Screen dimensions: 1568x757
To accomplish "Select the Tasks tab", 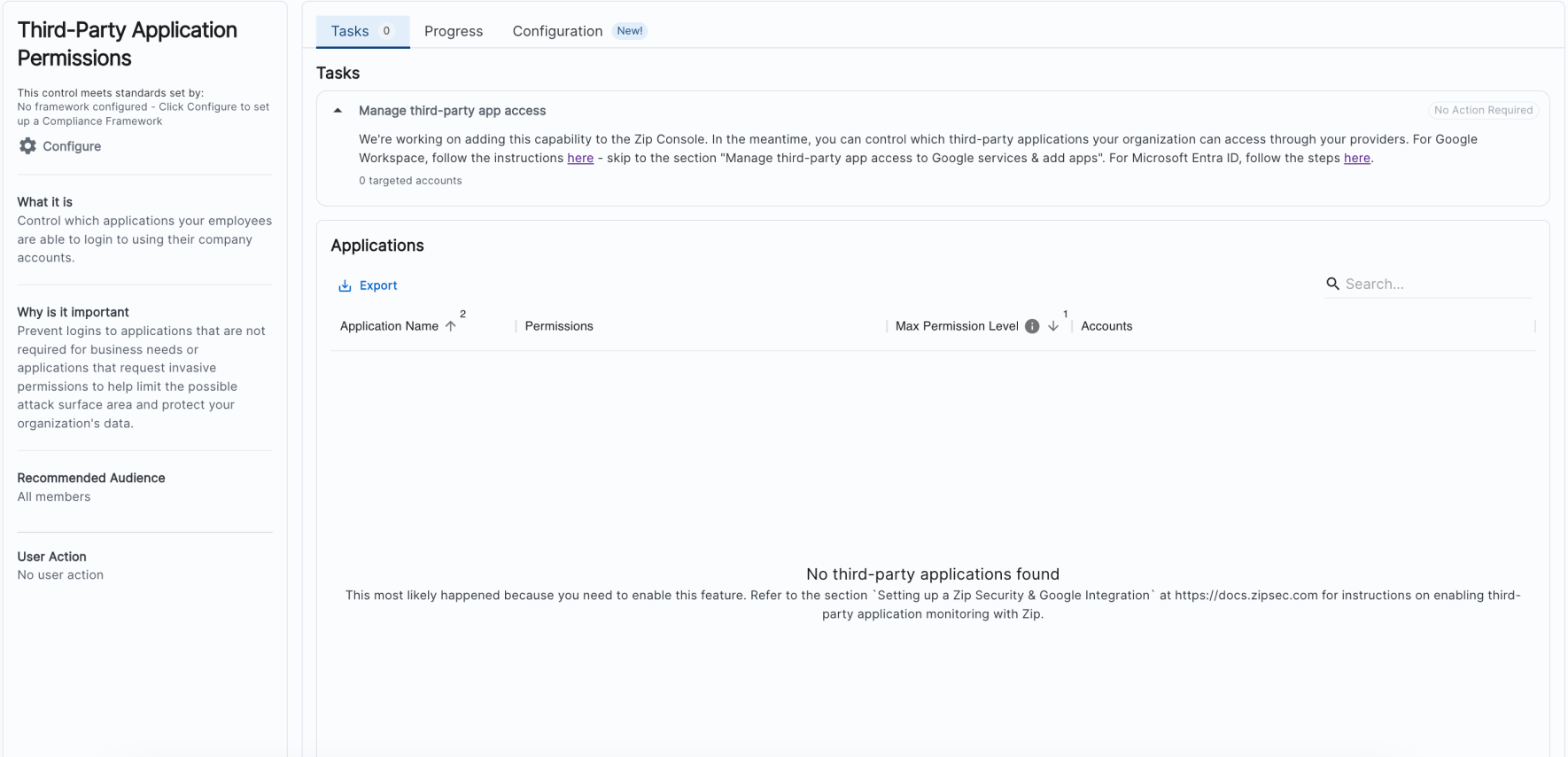I will (x=350, y=31).
